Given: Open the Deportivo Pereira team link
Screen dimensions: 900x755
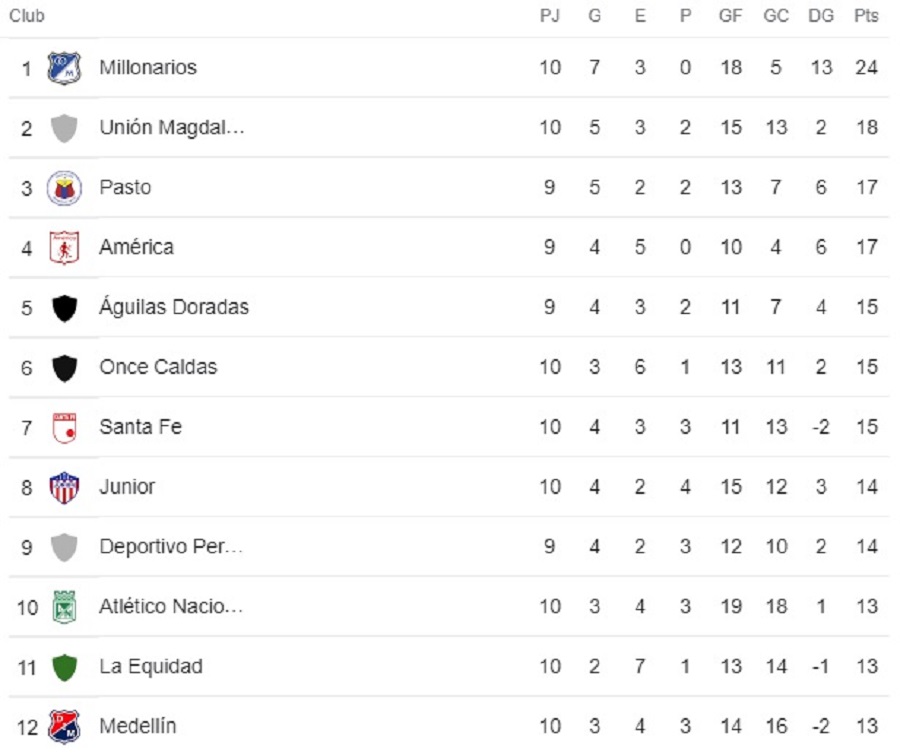Looking at the screenshot, I should pos(171,547).
